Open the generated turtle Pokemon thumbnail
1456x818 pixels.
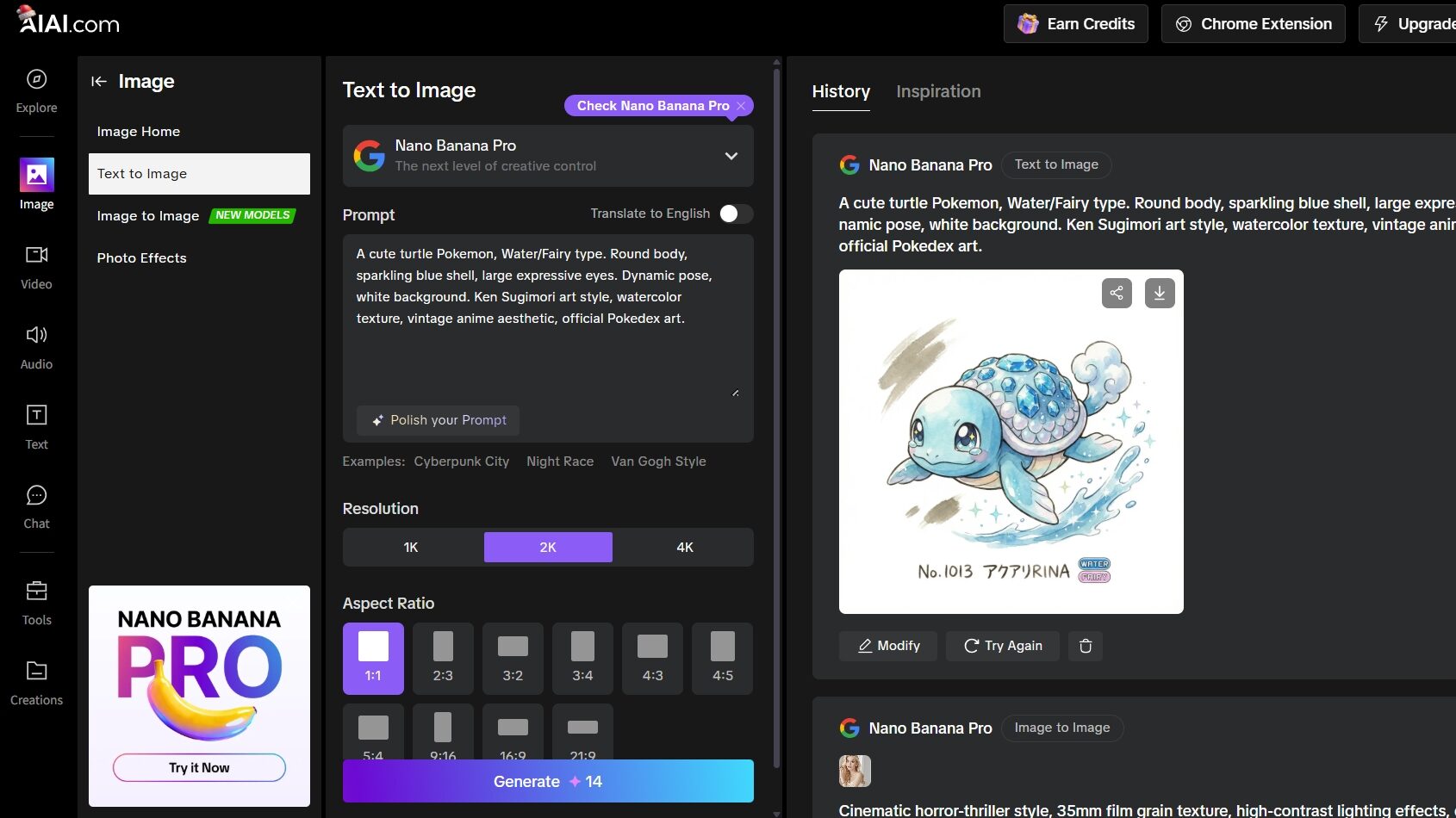(x=1011, y=442)
